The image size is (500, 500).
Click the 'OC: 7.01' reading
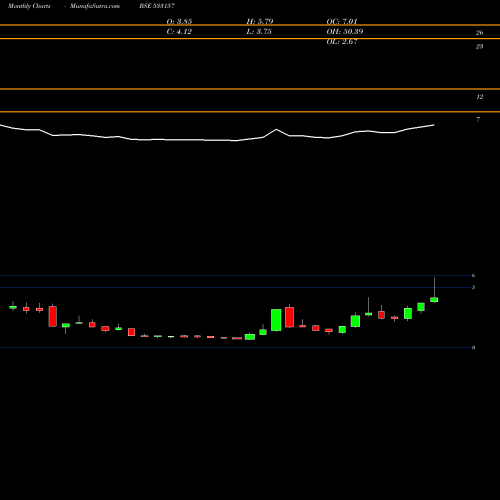pos(342,22)
